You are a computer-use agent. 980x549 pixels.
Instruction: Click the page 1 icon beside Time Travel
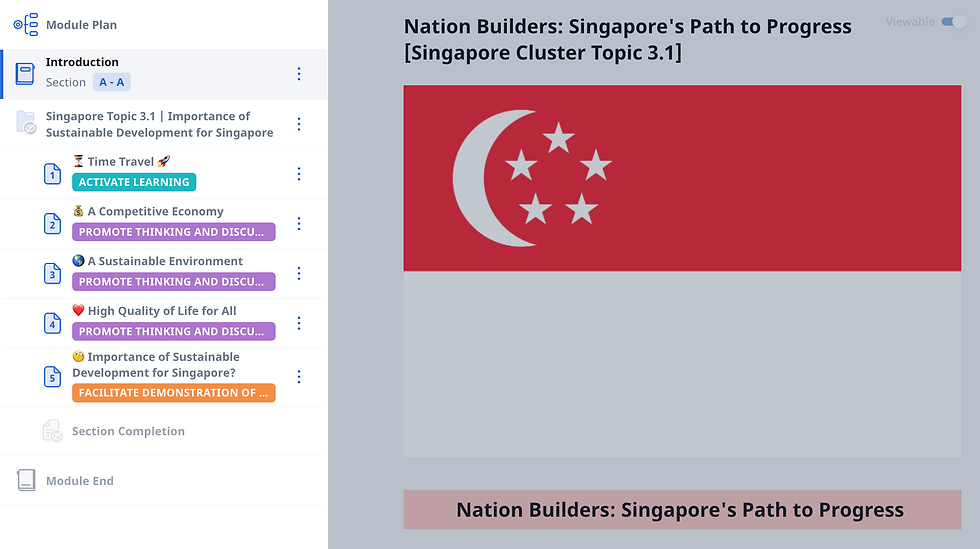tap(52, 174)
